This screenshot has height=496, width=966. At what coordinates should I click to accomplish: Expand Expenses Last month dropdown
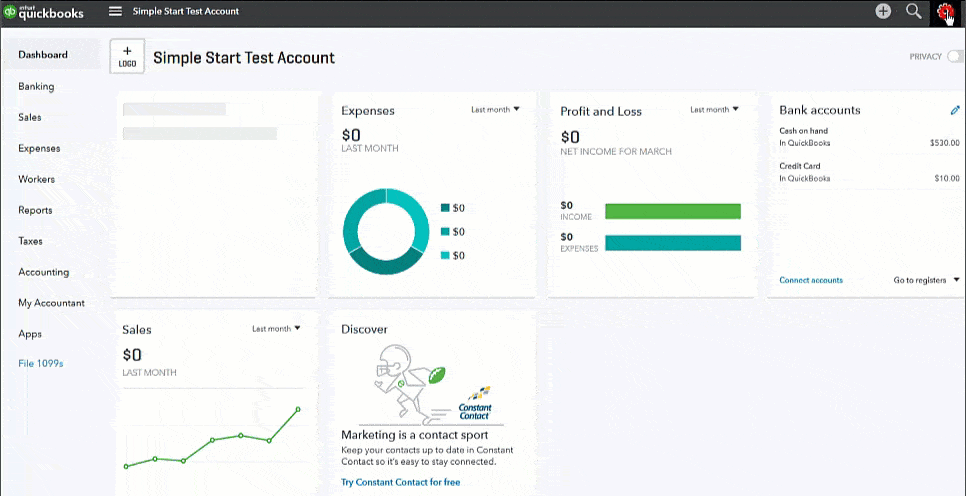[495, 109]
